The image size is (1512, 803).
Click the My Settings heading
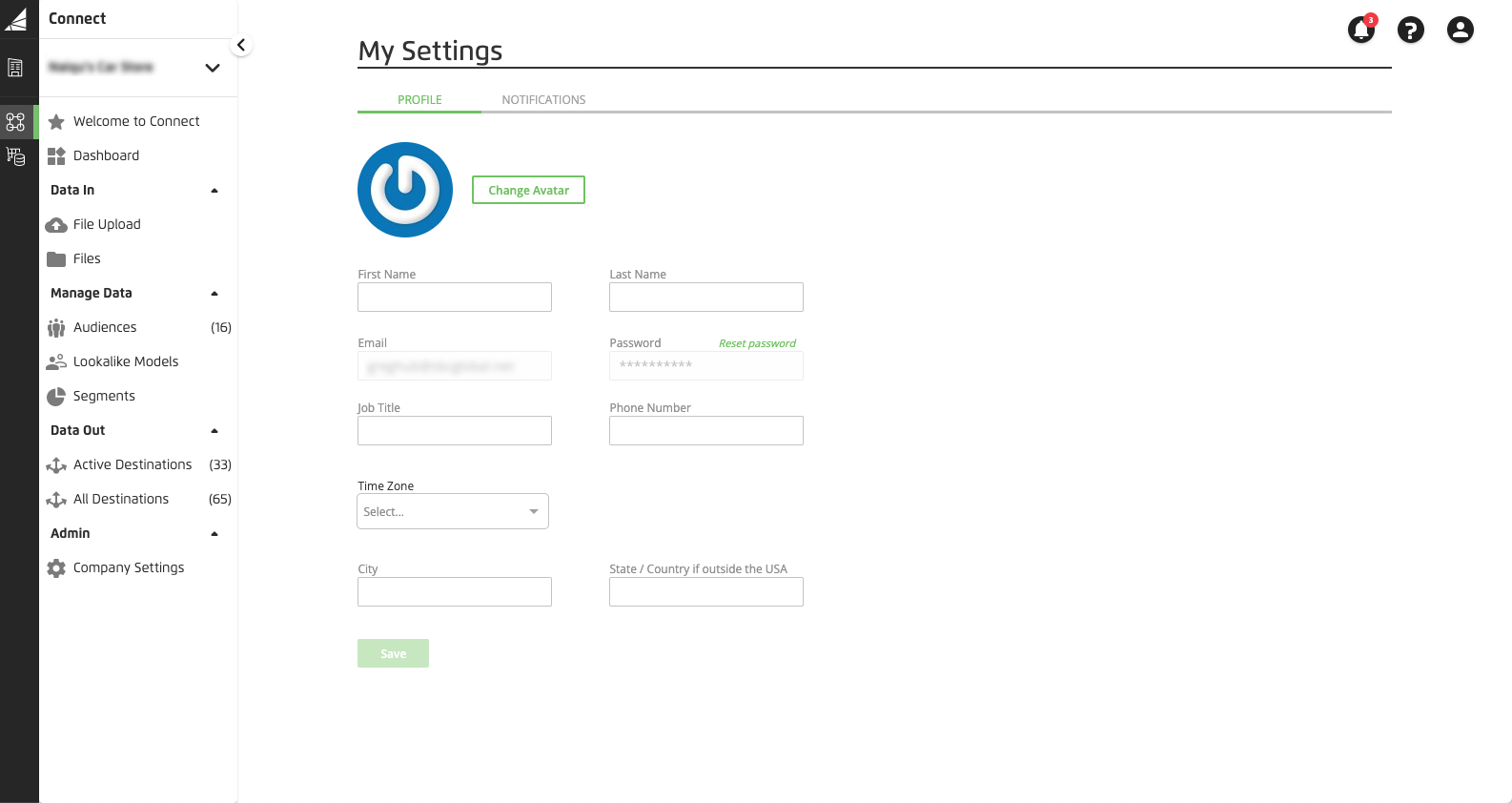tap(430, 51)
